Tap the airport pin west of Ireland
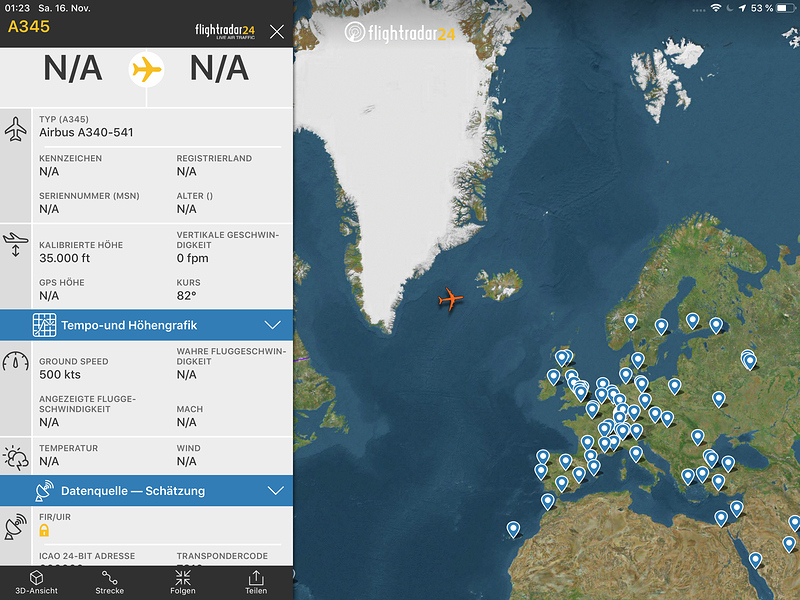 [x=554, y=377]
